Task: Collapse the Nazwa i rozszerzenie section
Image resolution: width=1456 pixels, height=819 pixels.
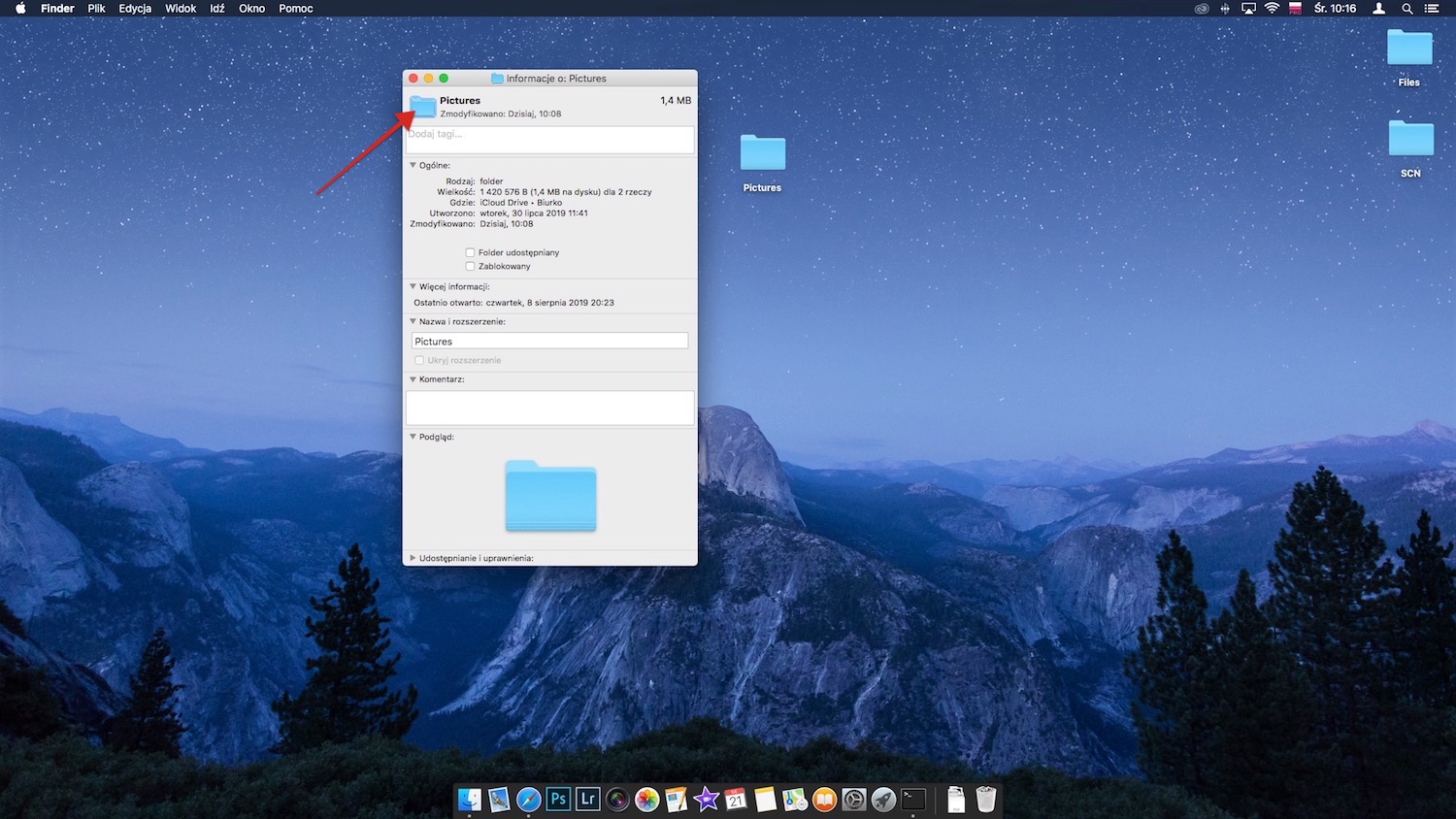Action: point(413,321)
